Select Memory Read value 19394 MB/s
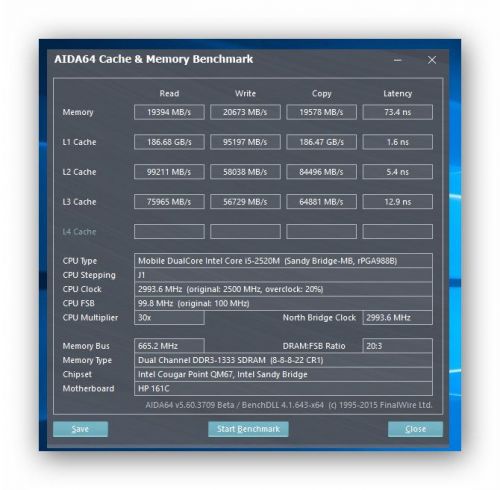Viewport: 500px width, 490px height. pyautogui.click(x=169, y=112)
